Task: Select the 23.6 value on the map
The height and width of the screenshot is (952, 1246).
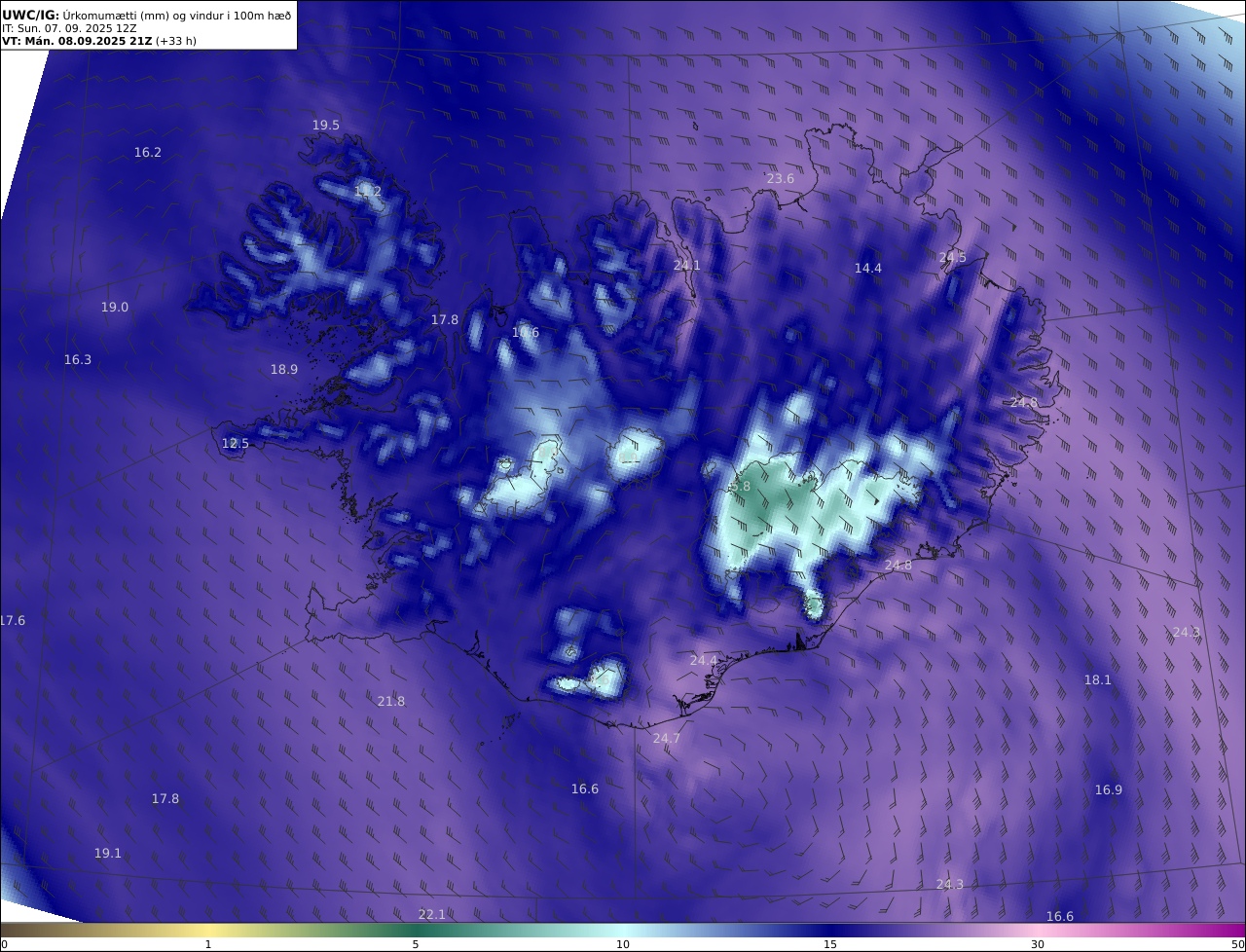Action: tap(781, 179)
